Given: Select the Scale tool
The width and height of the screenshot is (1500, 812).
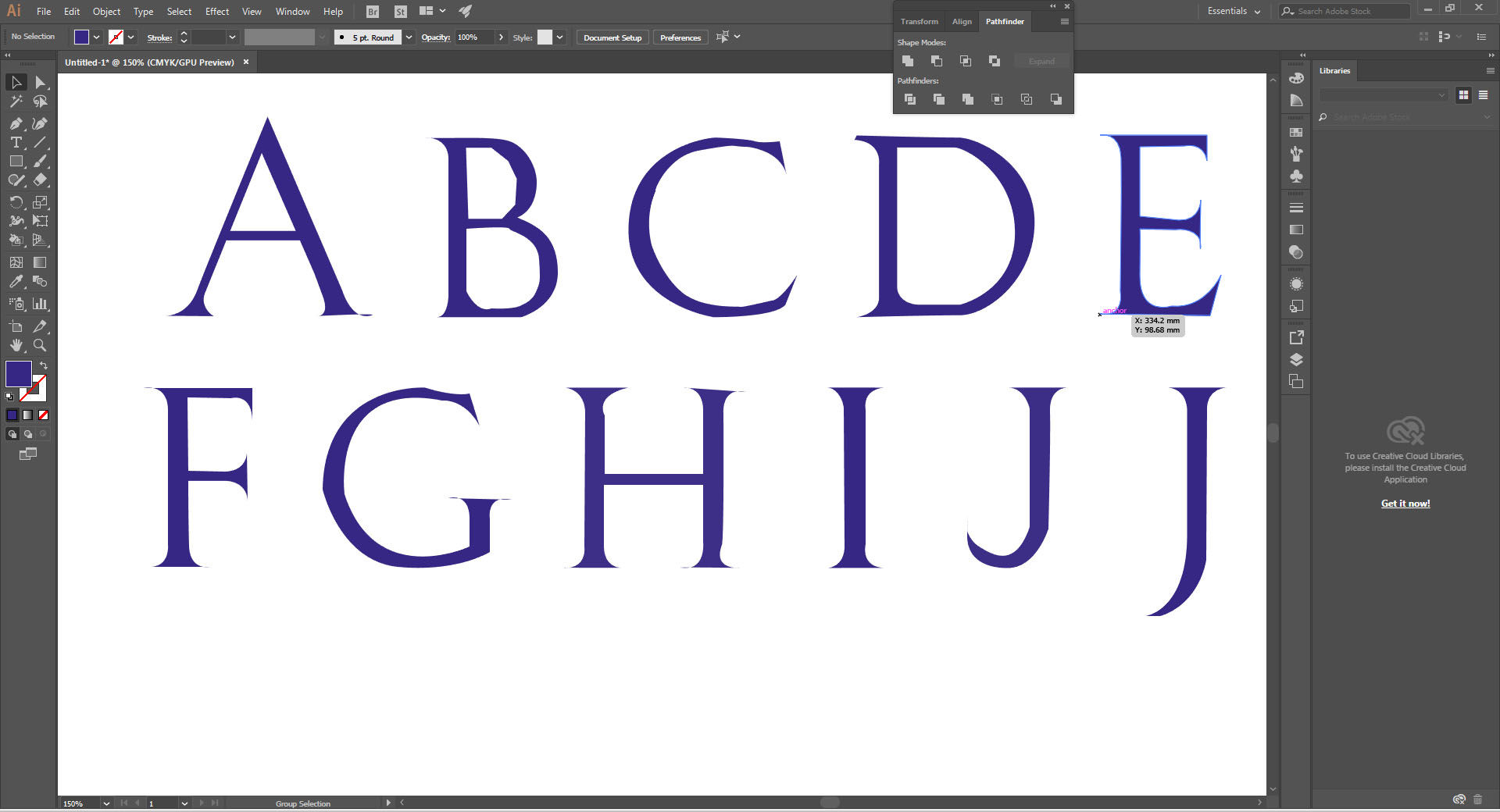Looking at the screenshot, I should click(x=40, y=202).
